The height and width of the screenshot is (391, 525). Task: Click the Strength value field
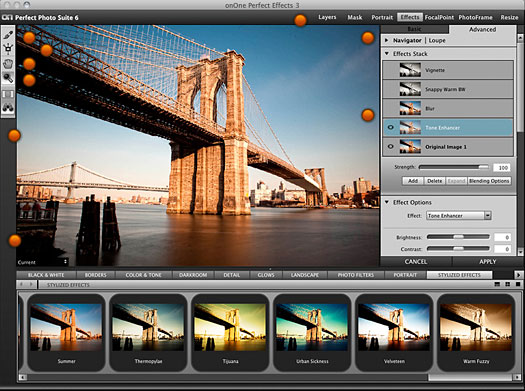point(502,167)
